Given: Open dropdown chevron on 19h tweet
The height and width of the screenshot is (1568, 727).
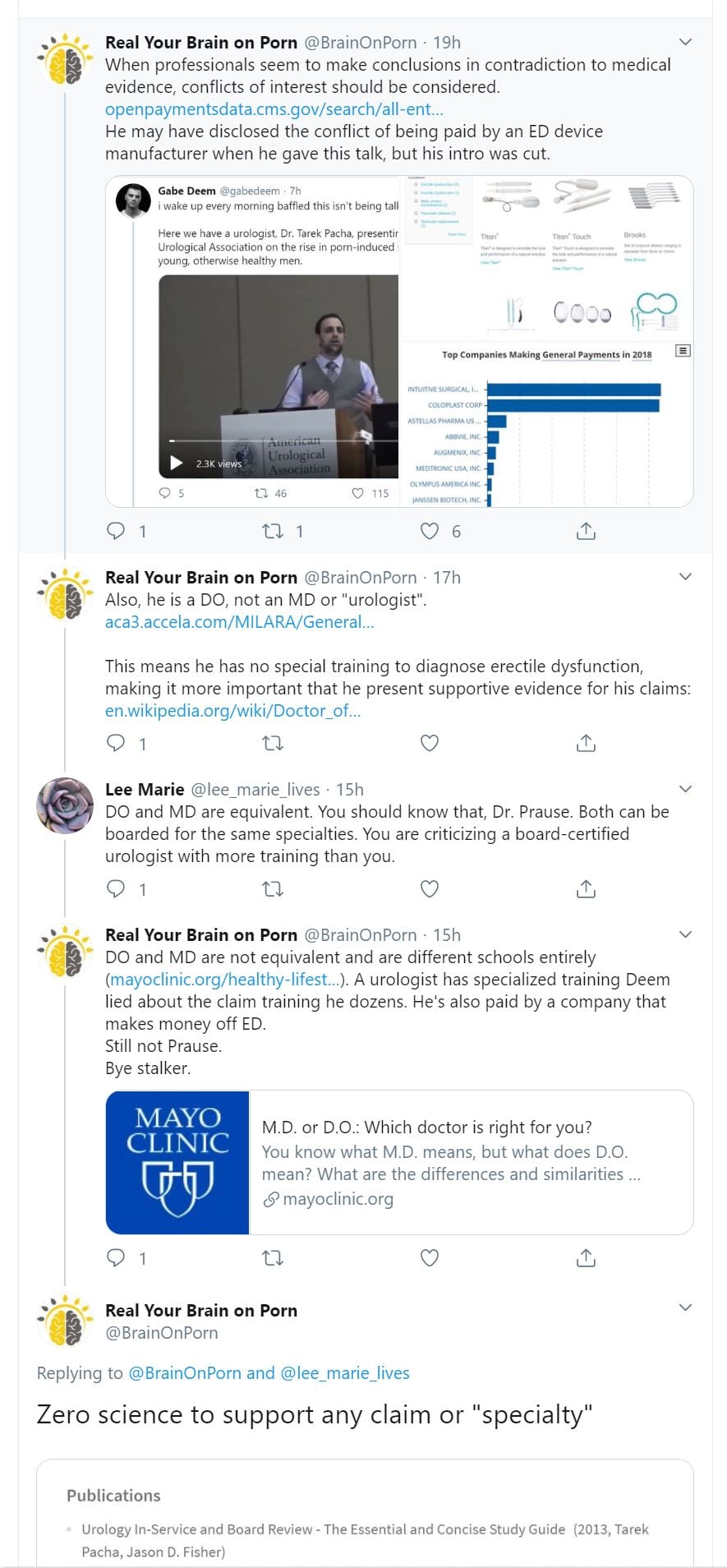Looking at the screenshot, I should pyautogui.click(x=685, y=42).
